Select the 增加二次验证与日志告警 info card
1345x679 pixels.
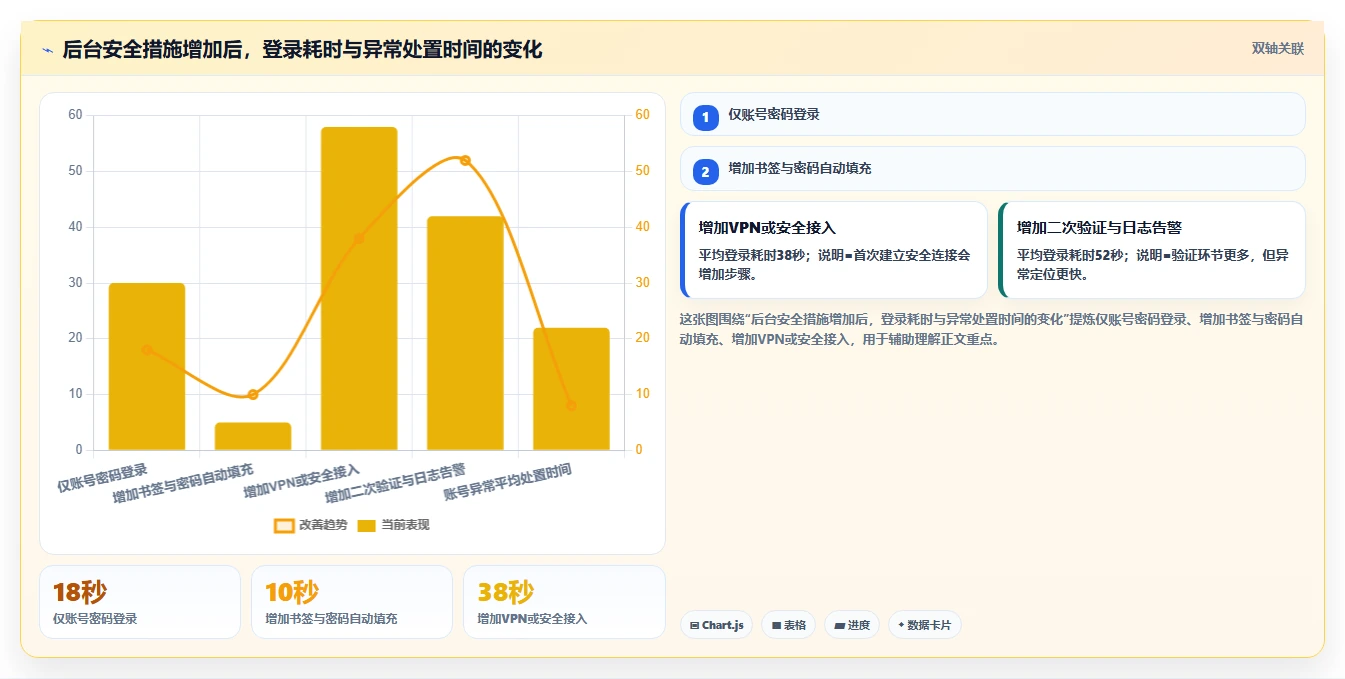pyautogui.click(x=1152, y=250)
